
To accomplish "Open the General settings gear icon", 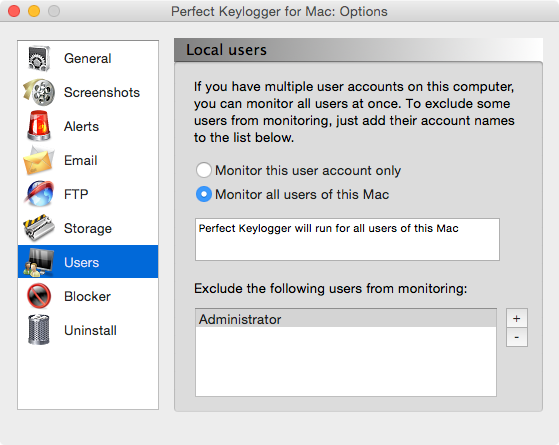I will (39, 58).
